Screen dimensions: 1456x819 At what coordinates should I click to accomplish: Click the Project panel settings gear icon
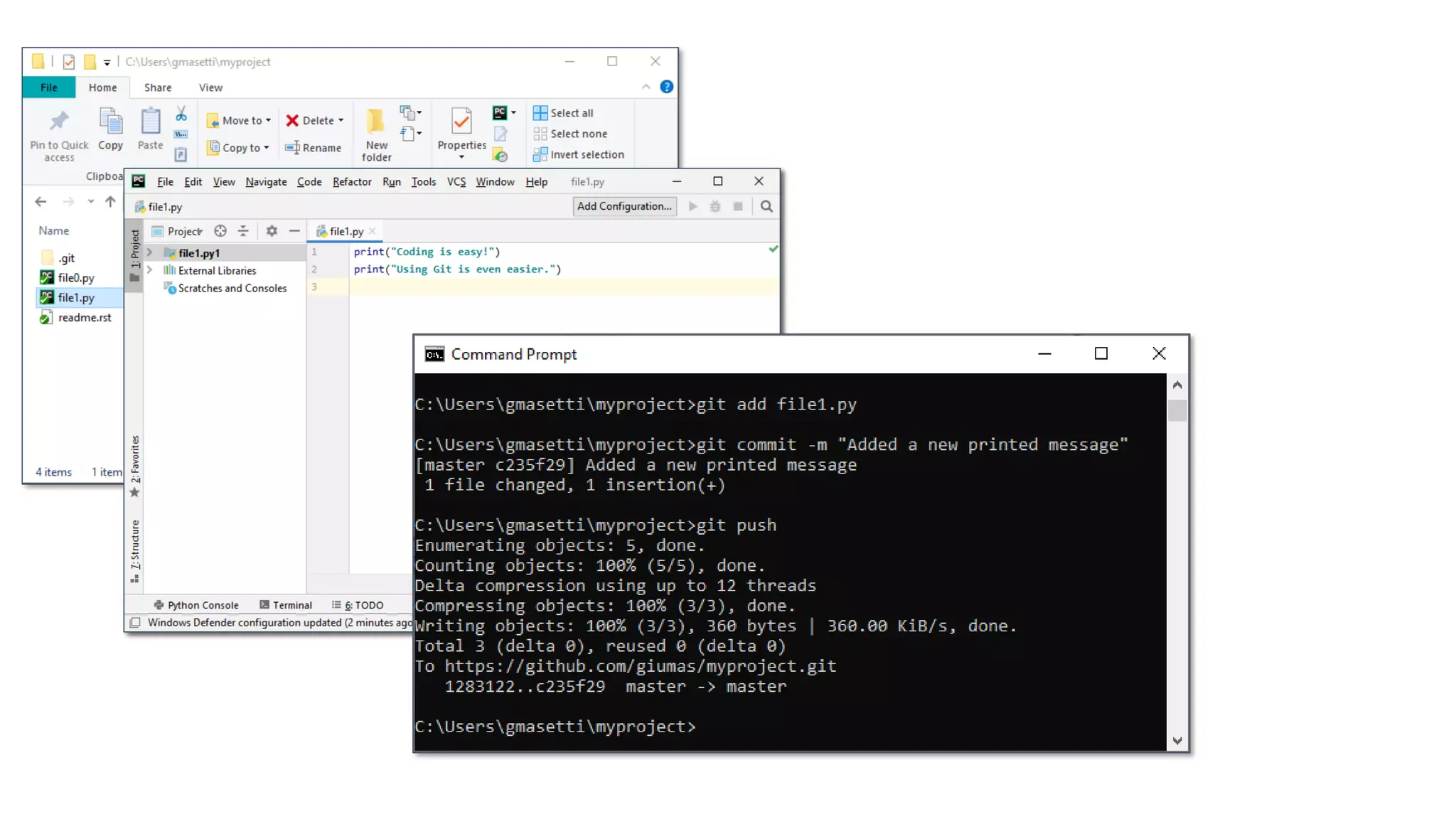tap(272, 231)
